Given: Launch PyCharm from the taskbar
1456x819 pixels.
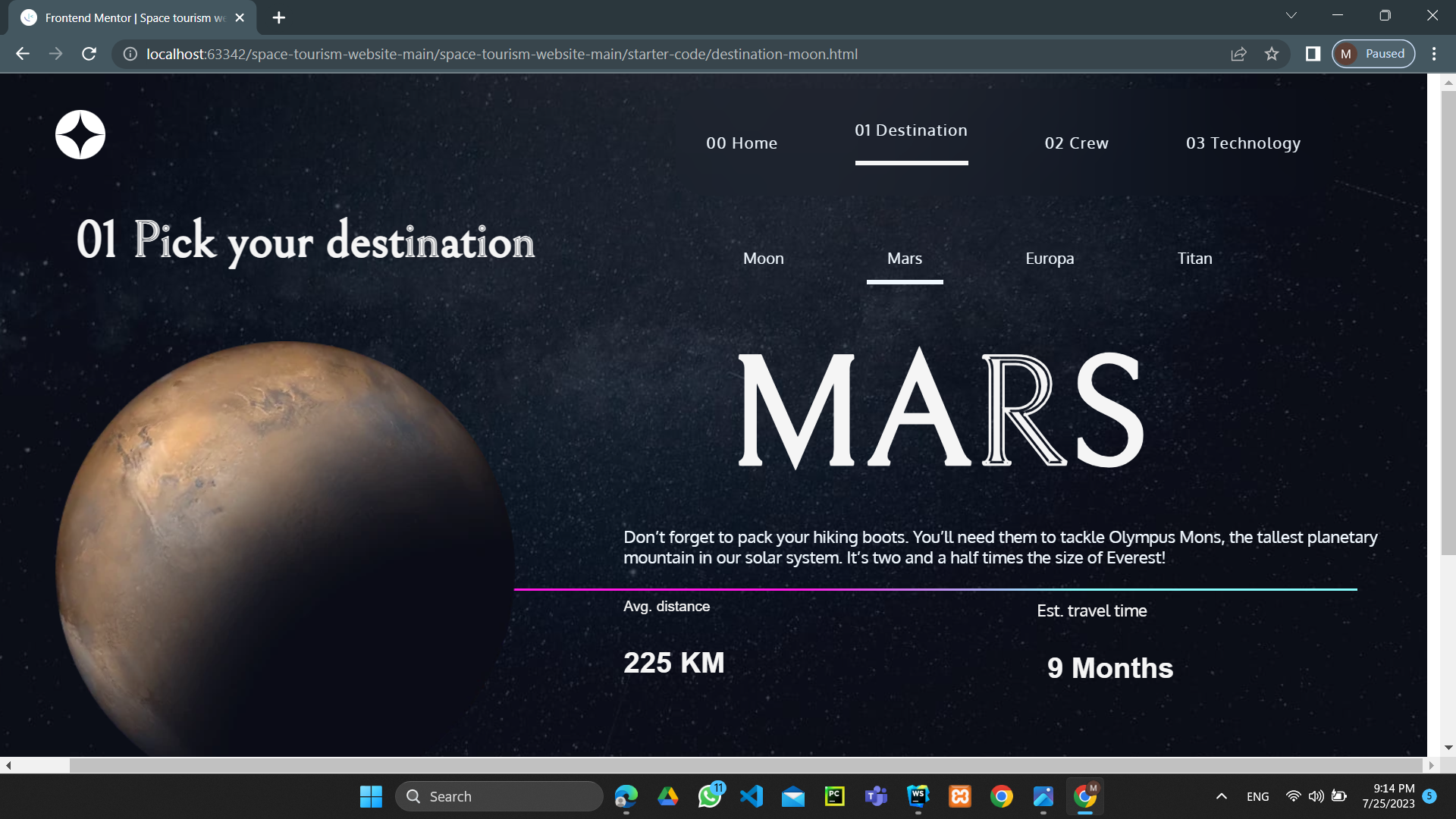Looking at the screenshot, I should 834,796.
